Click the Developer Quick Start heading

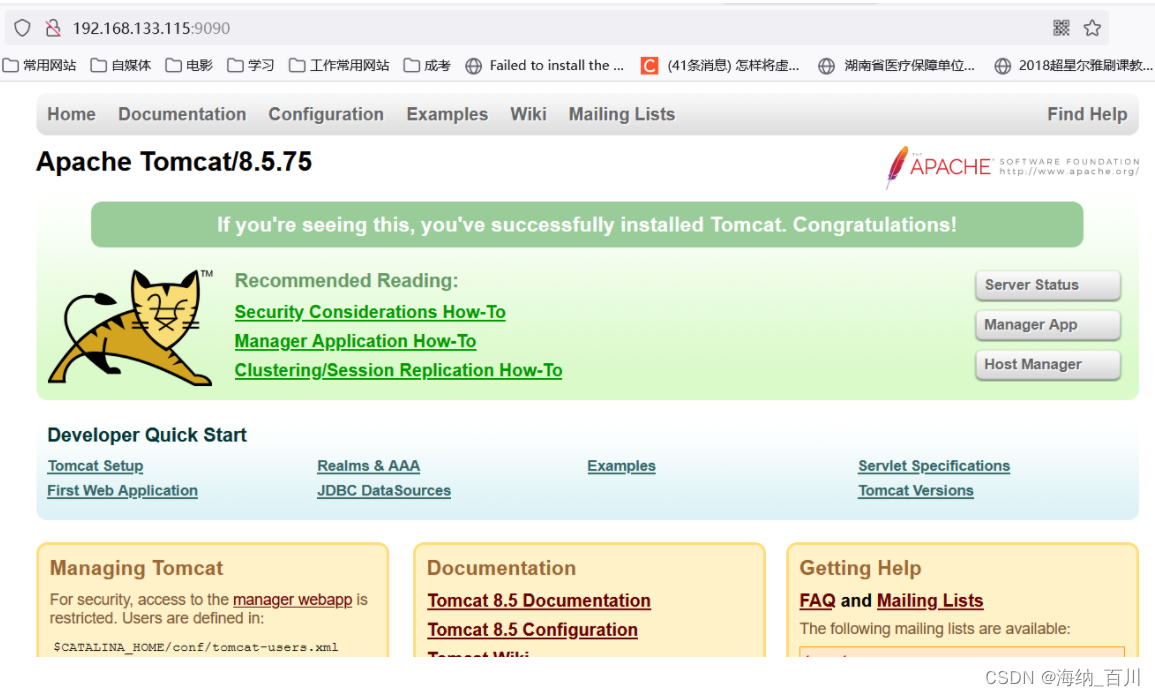point(147,435)
